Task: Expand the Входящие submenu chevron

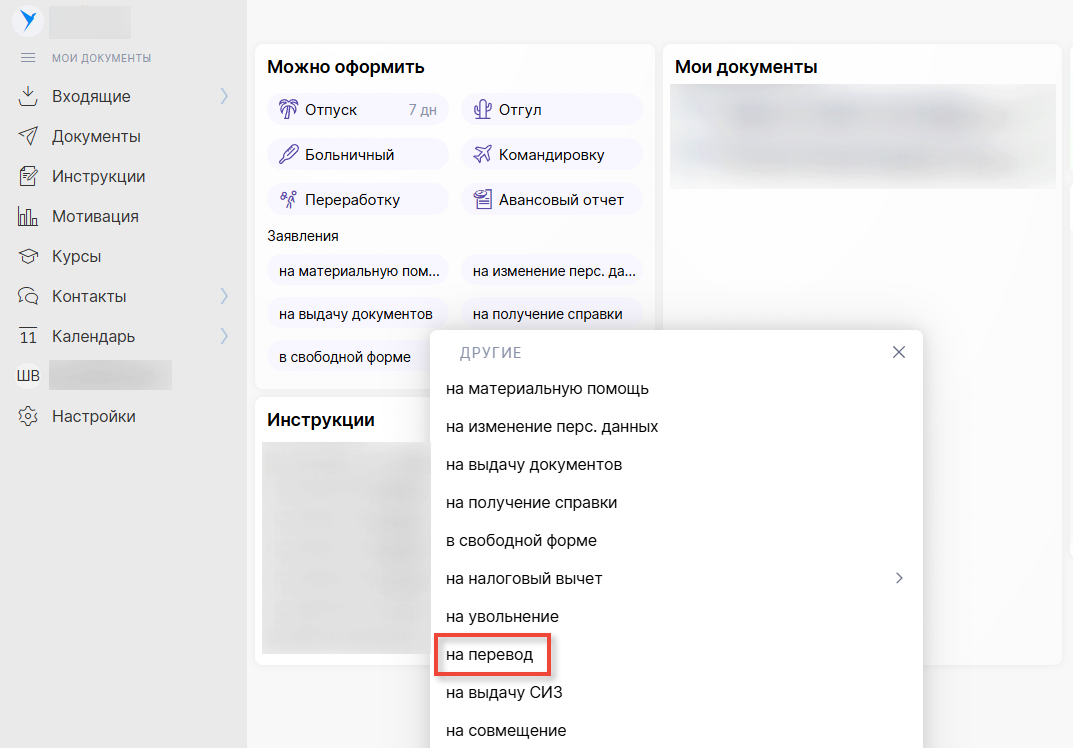Action: coord(224,97)
